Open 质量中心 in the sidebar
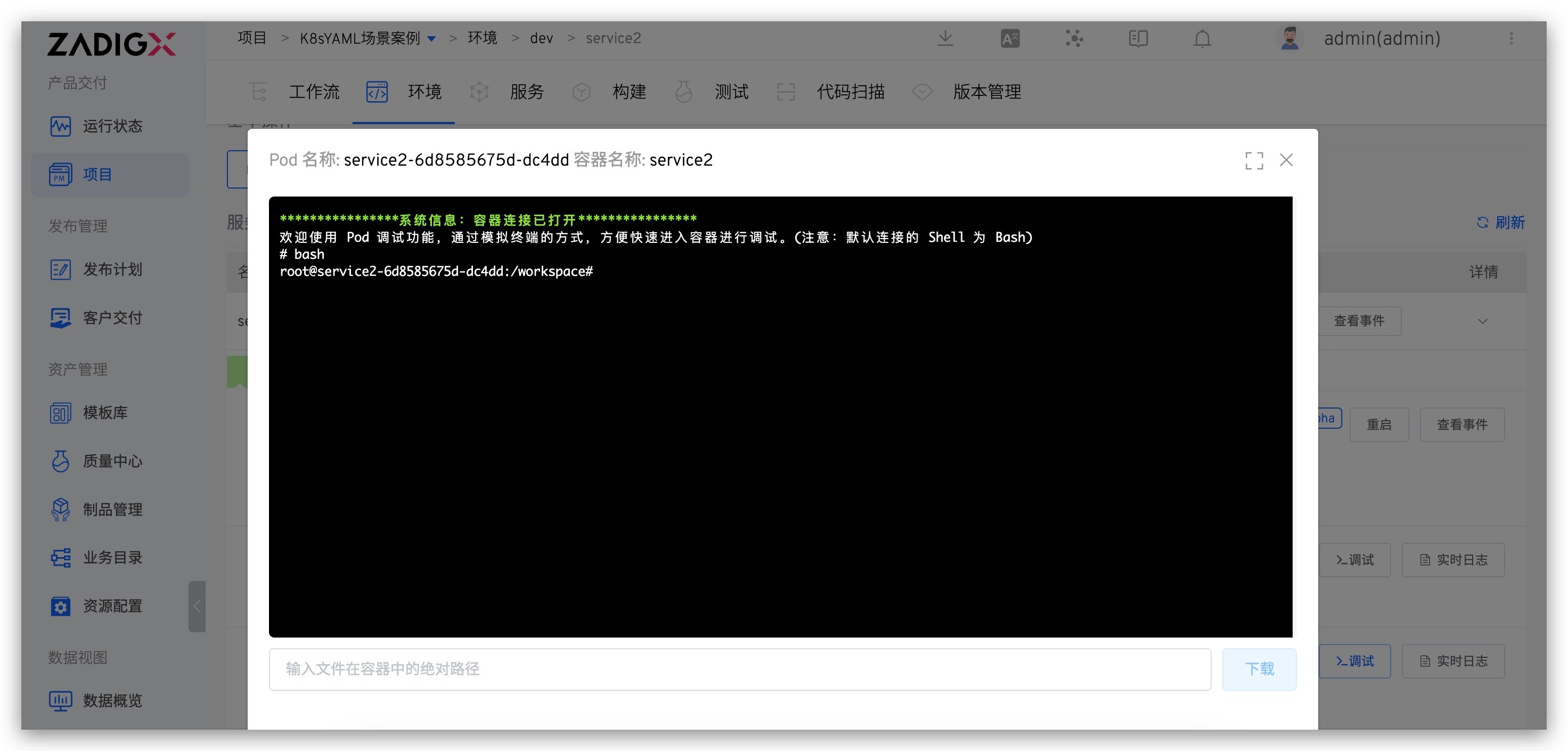The image size is (1568, 751). [x=110, y=461]
